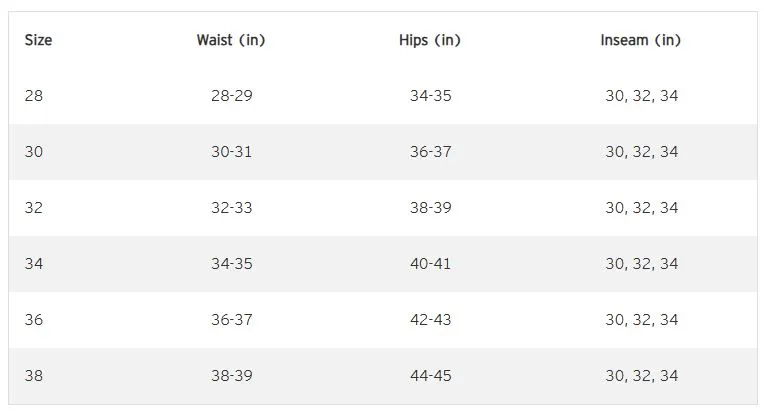Click the 40-41 hips measurement cell

tap(430, 264)
